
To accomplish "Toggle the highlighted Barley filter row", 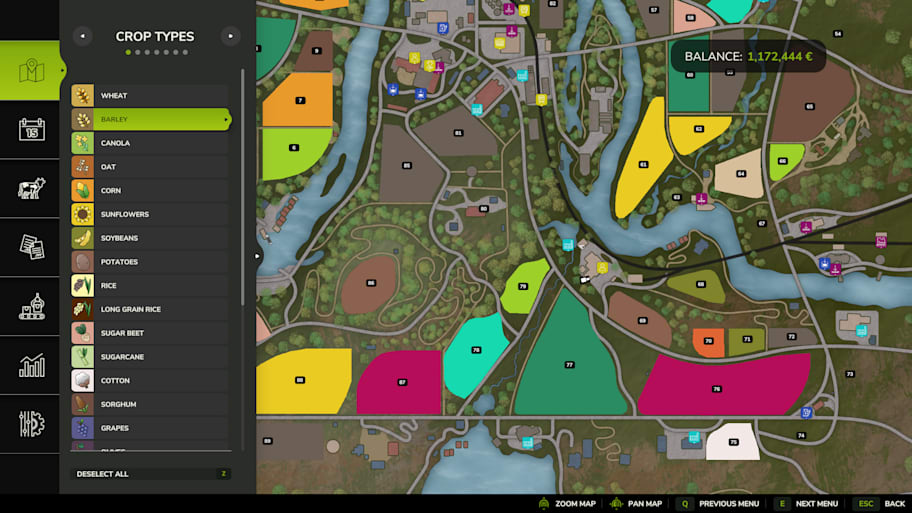I will point(151,119).
